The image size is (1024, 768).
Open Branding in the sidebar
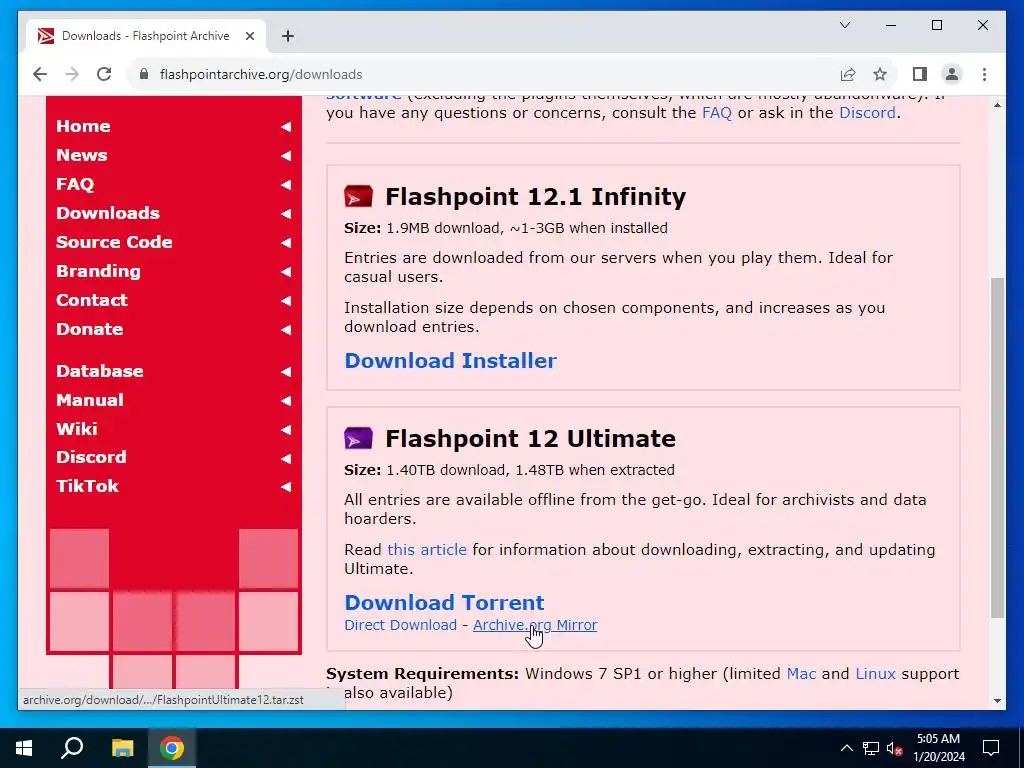coord(99,271)
